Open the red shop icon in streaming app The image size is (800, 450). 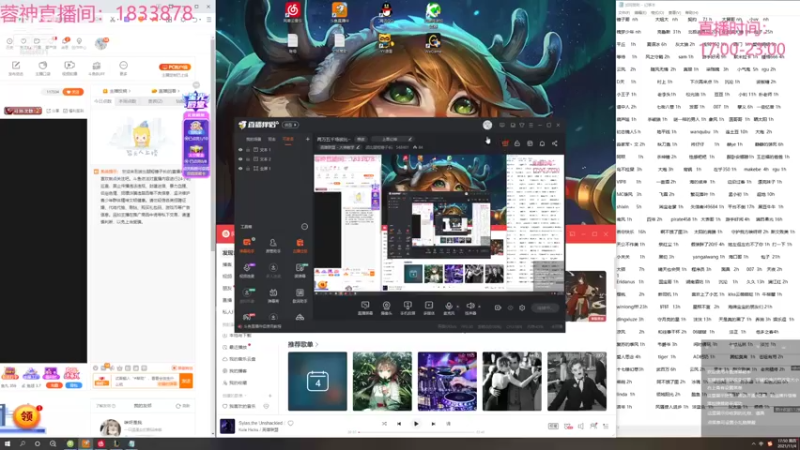505,143
